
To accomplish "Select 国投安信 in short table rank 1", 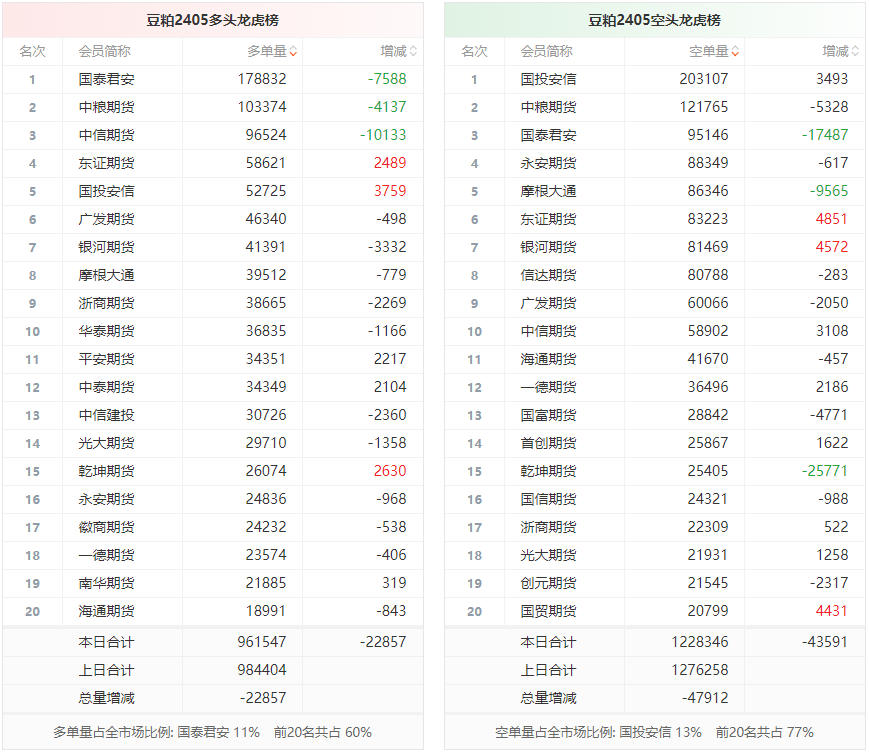I will [548, 79].
